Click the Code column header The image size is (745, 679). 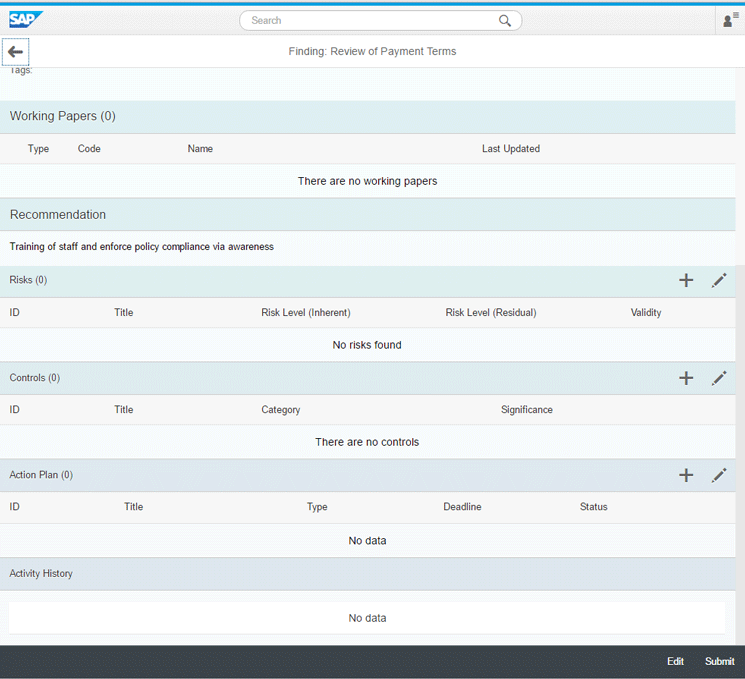(89, 149)
